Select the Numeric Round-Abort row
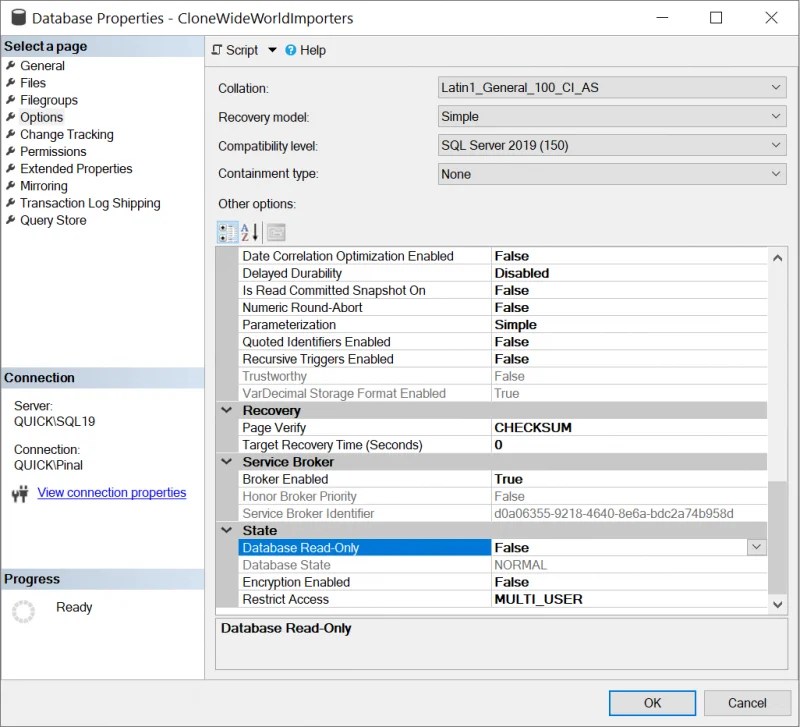 (x=503, y=307)
